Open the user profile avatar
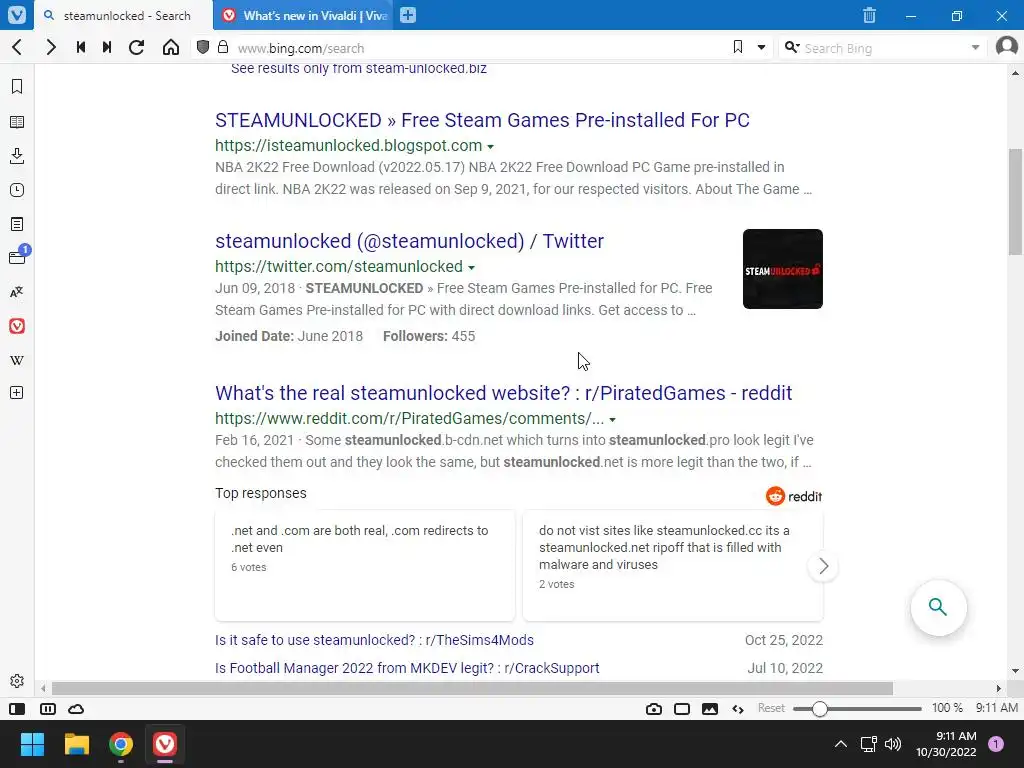 click(1006, 47)
